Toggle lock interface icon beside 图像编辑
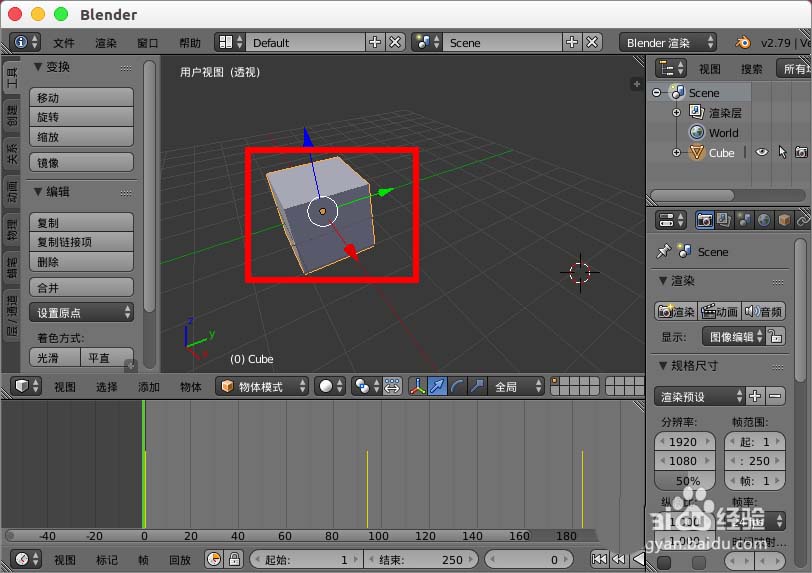The height and width of the screenshot is (573, 812). click(x=776, y=337)
